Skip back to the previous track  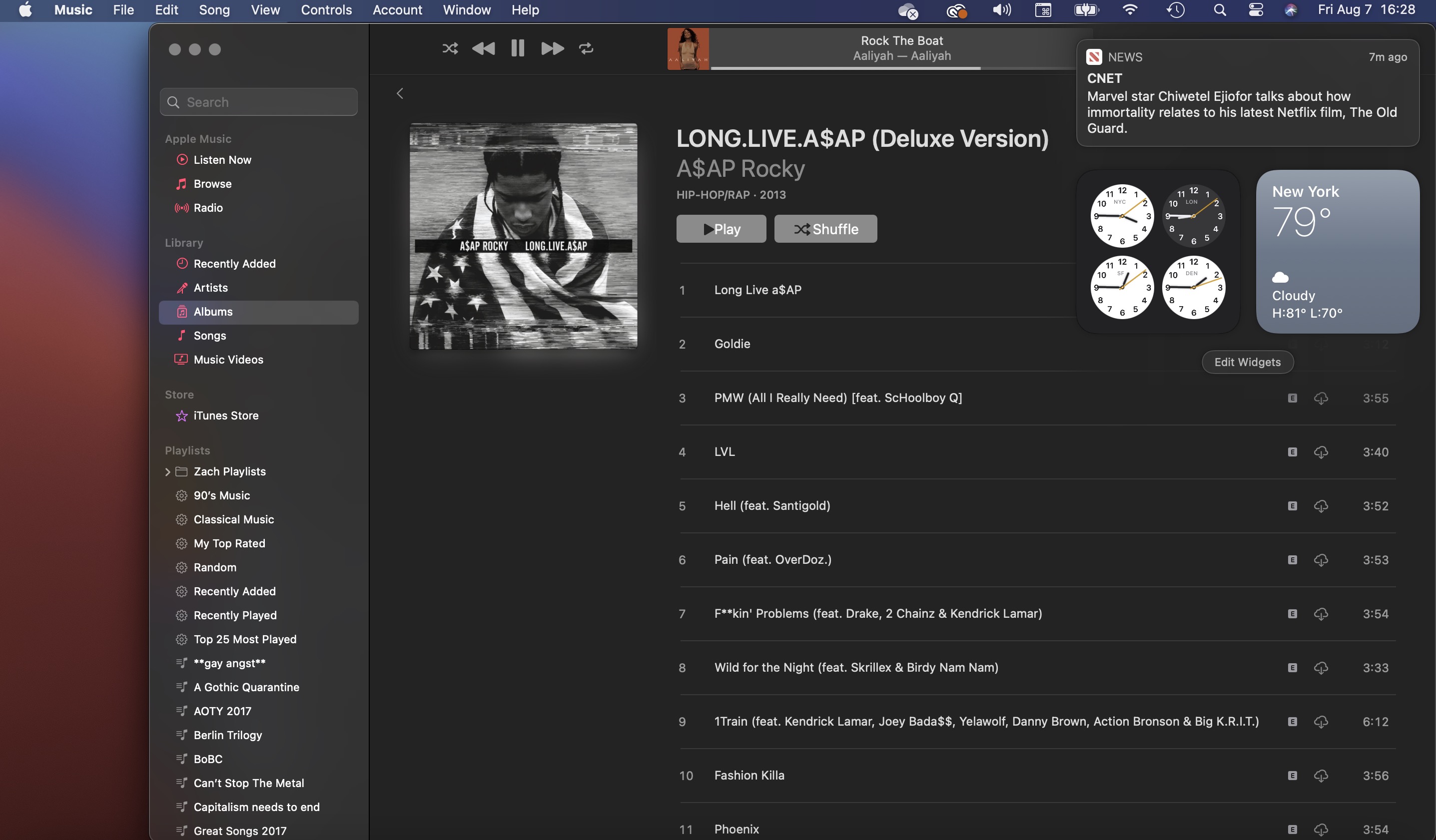click(484, 48)
